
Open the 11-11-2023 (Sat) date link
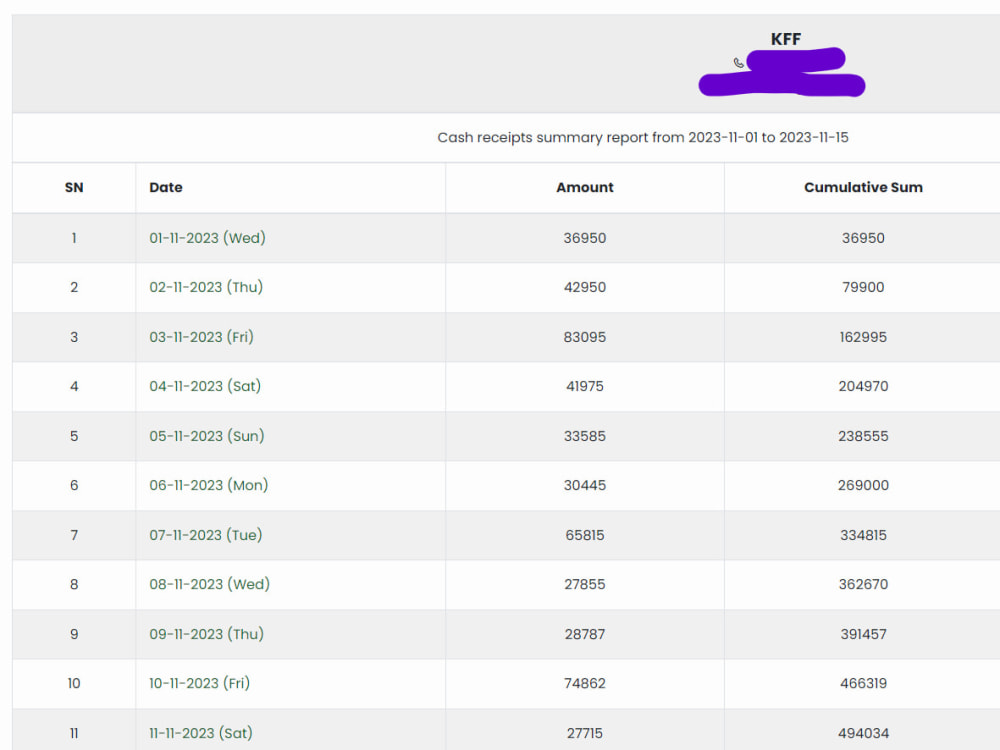coord(201,733)
